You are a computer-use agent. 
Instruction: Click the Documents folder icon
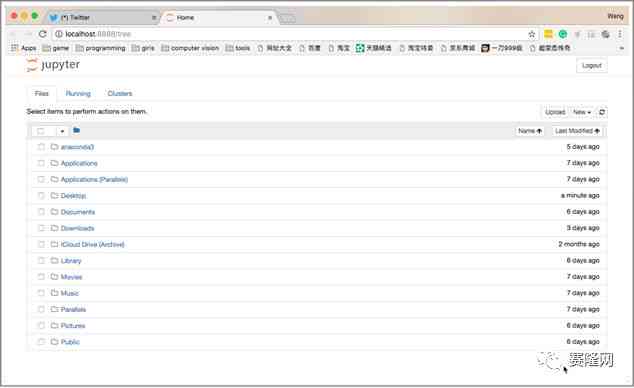(55, 212)
